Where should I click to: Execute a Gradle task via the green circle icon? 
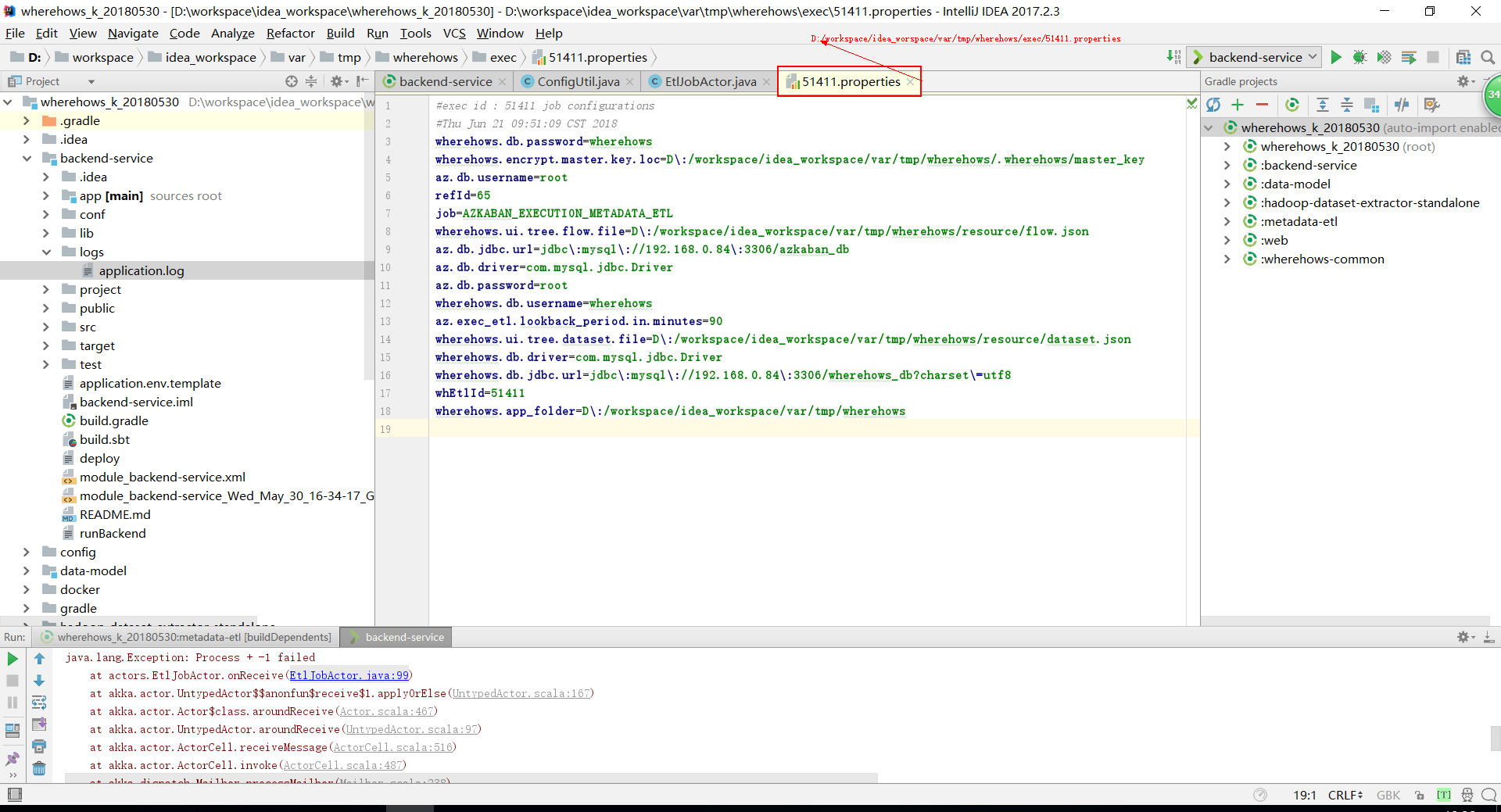[x=1293, y=105]
